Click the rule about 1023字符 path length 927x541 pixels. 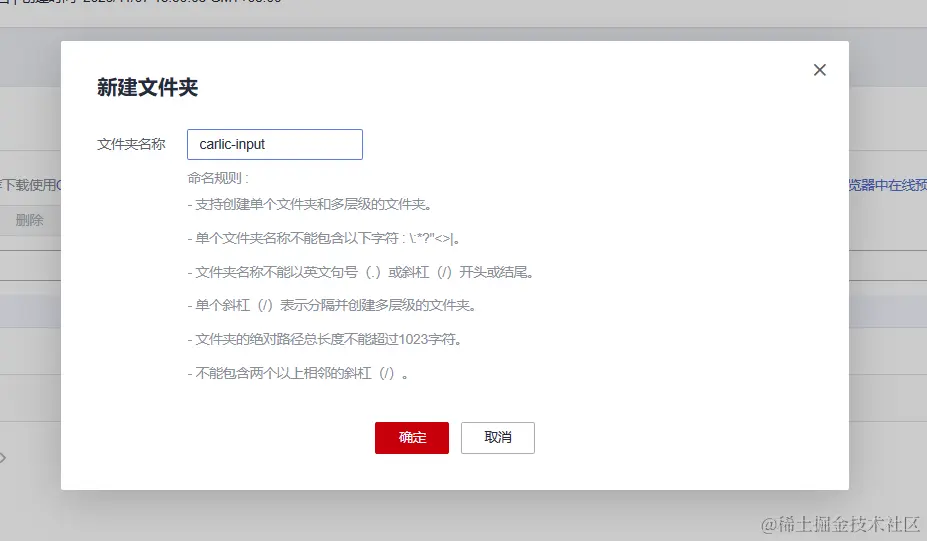(325, 339)
